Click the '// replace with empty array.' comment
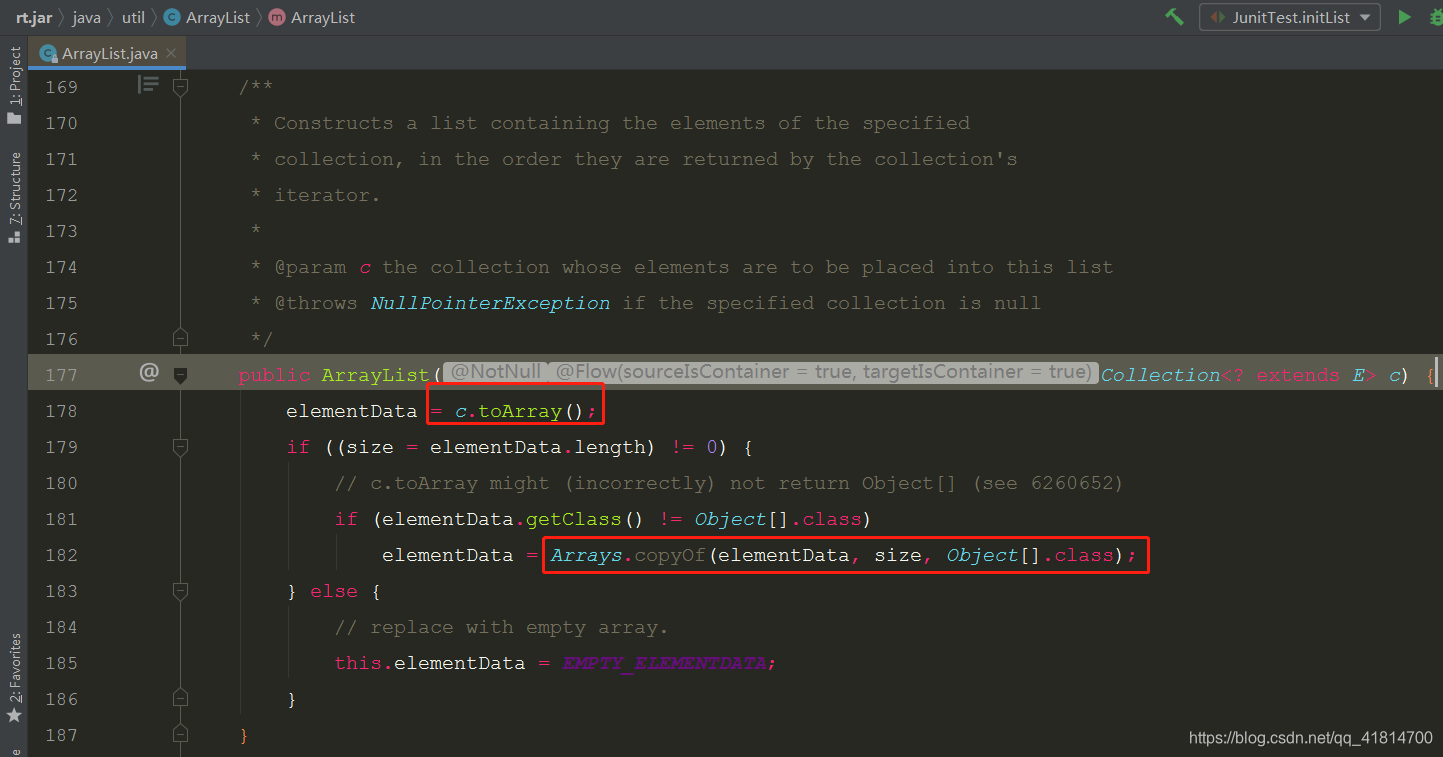Screen dimensions: 1443x757 [x=501, y=627]
